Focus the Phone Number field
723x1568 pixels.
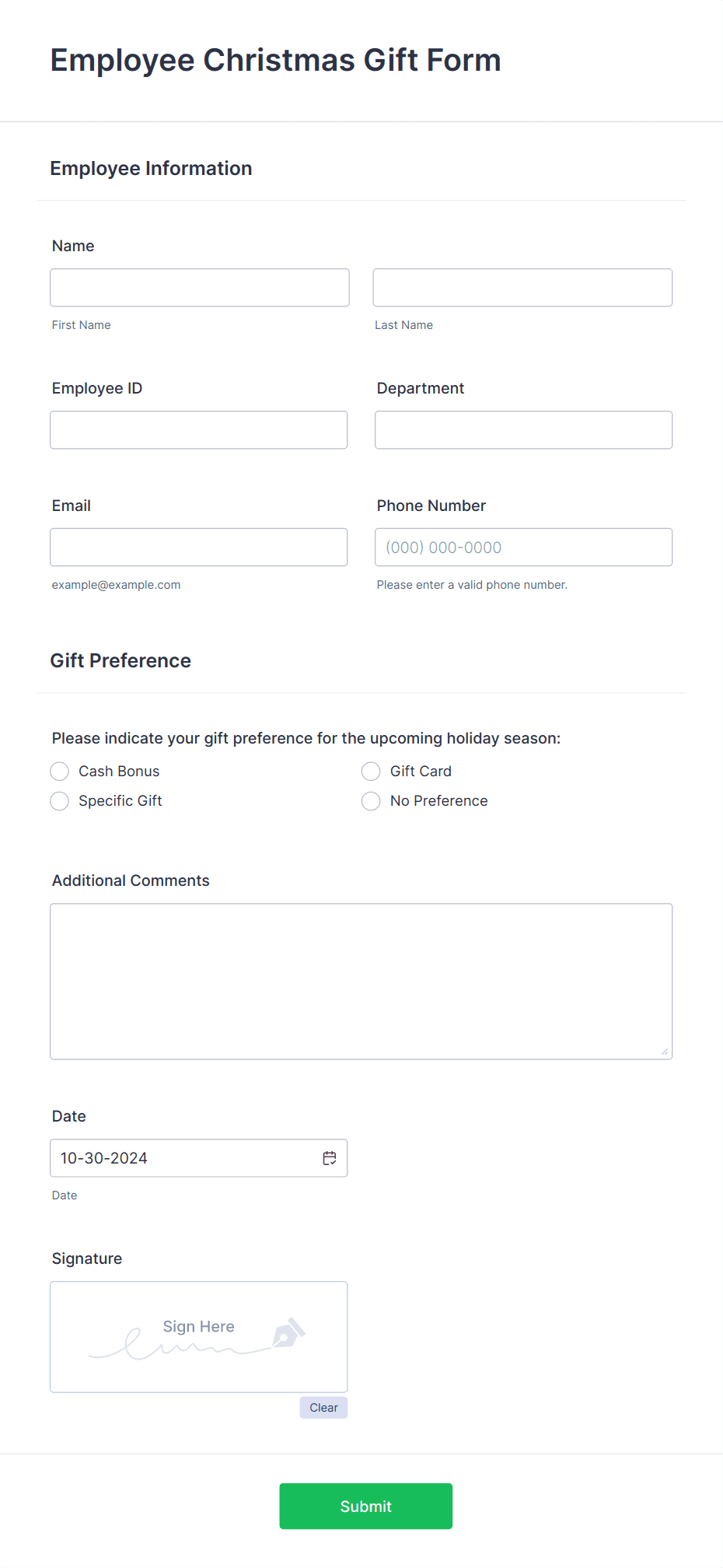523,547
